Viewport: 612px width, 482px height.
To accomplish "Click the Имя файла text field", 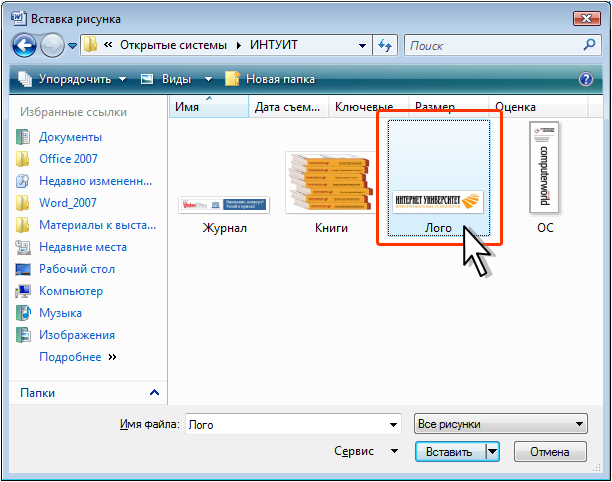I will click(x=287, y=424).
